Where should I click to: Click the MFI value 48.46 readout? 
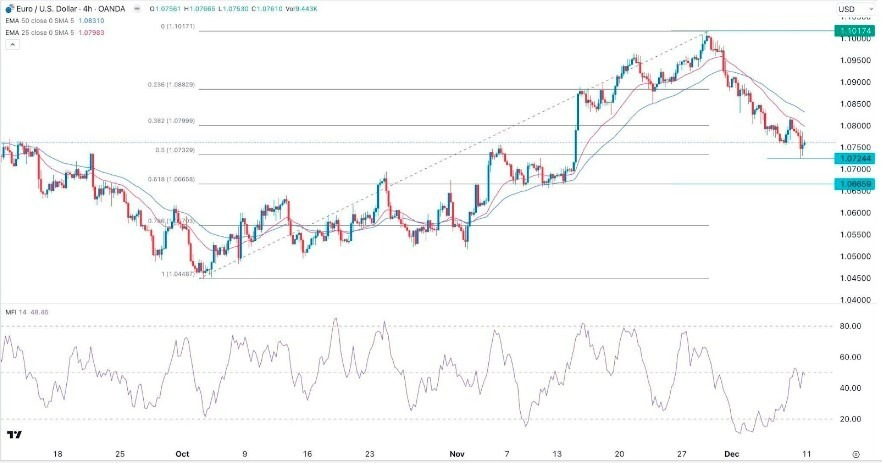tap(39, 312)
